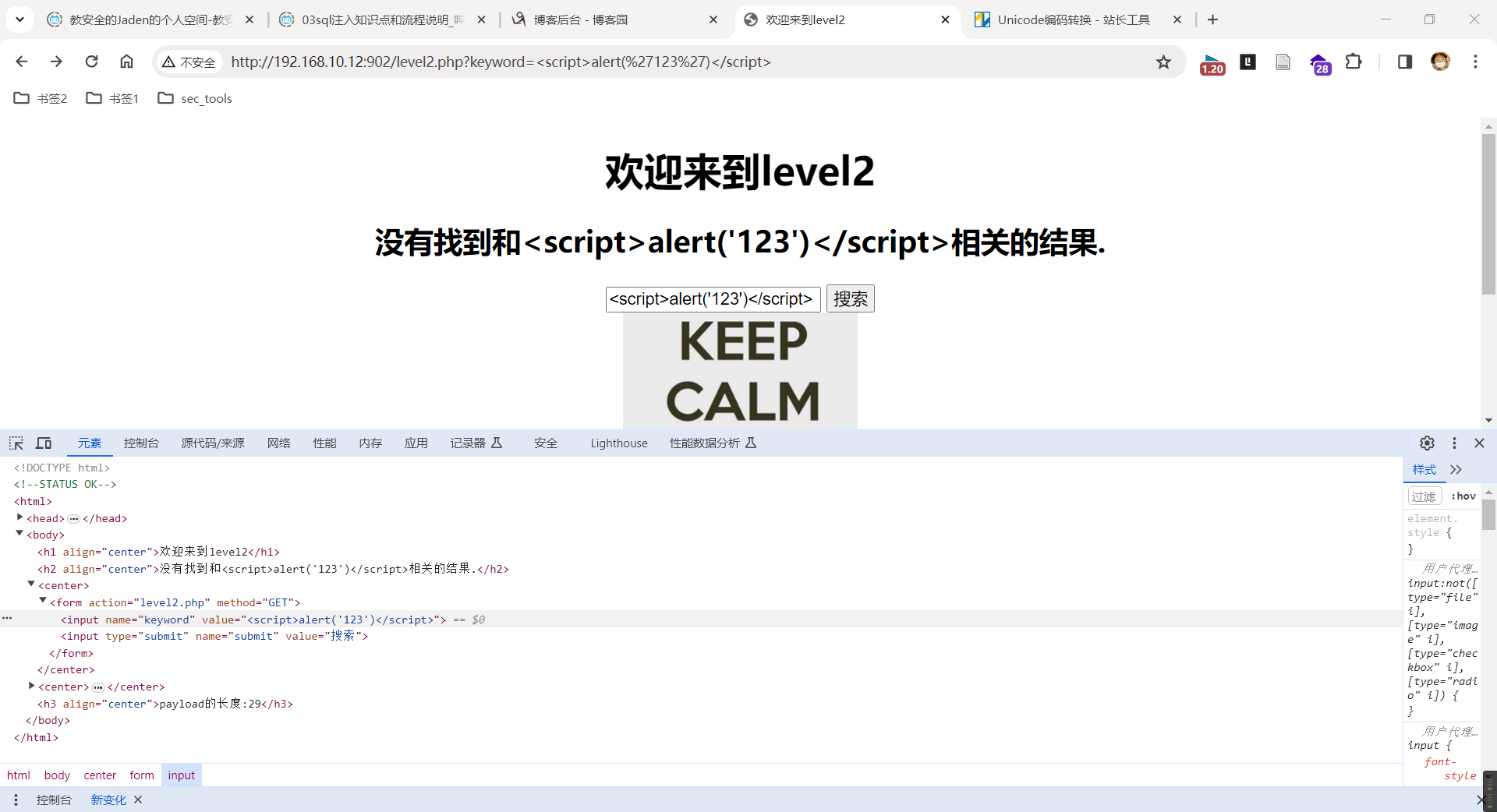Open the 书签2 bookmarks folder
Screen dimensions: 1497x812
(x=41, y=98)
